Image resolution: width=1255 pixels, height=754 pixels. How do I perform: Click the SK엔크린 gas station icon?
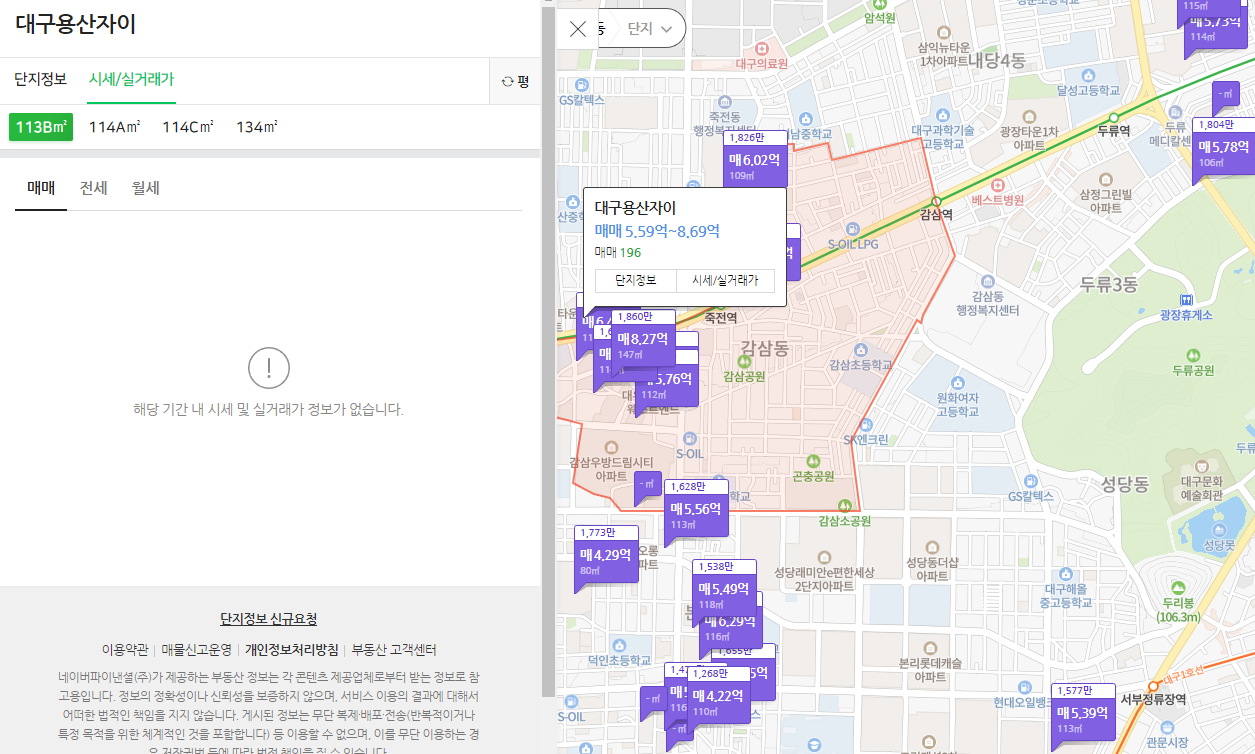tap(866, 424)
